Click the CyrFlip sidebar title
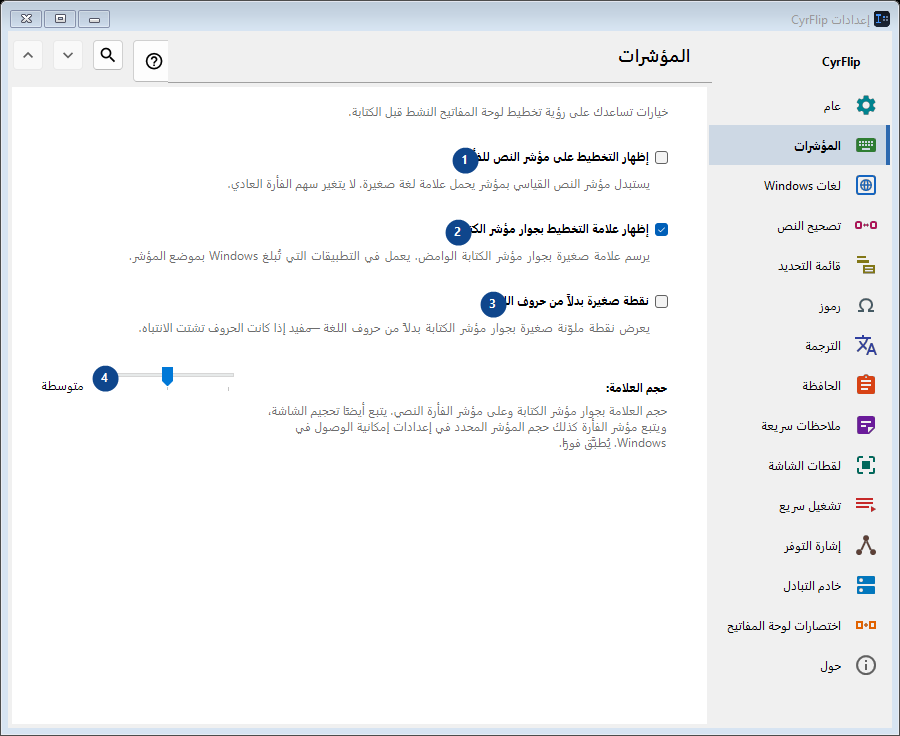 [841, 62]
